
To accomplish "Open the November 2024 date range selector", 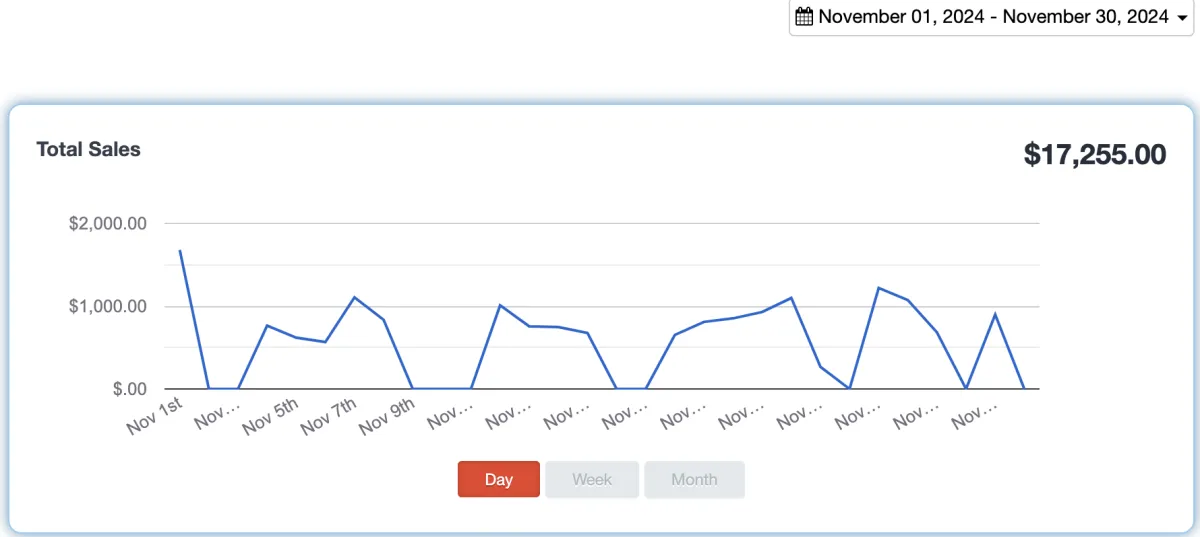I will tap(993, 17).
